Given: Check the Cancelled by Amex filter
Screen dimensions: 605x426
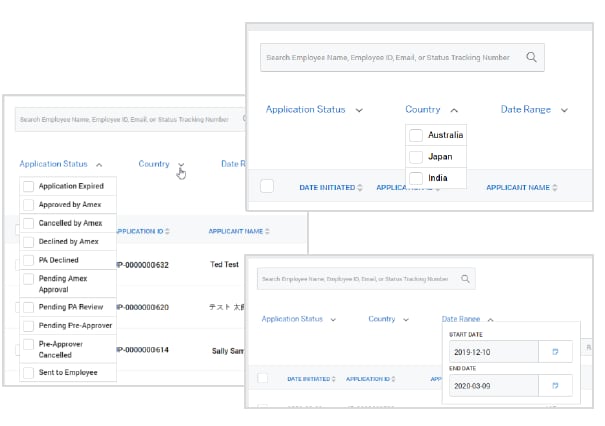Looking at the screenshot, I should click(28, 223).
